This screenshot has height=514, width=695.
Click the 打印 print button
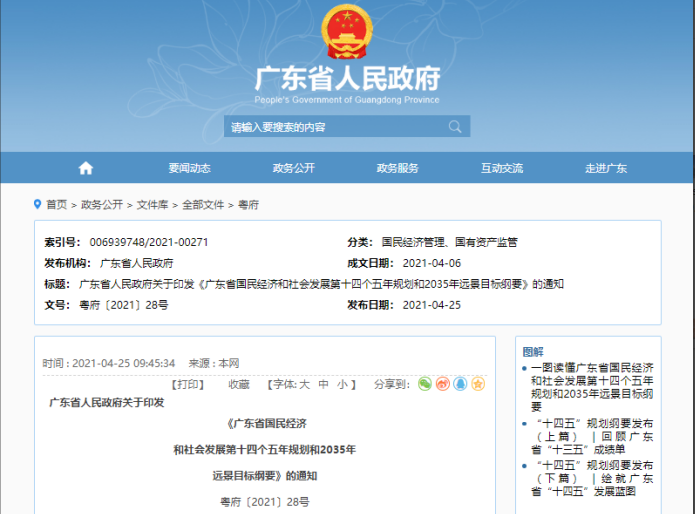[188, 384]
